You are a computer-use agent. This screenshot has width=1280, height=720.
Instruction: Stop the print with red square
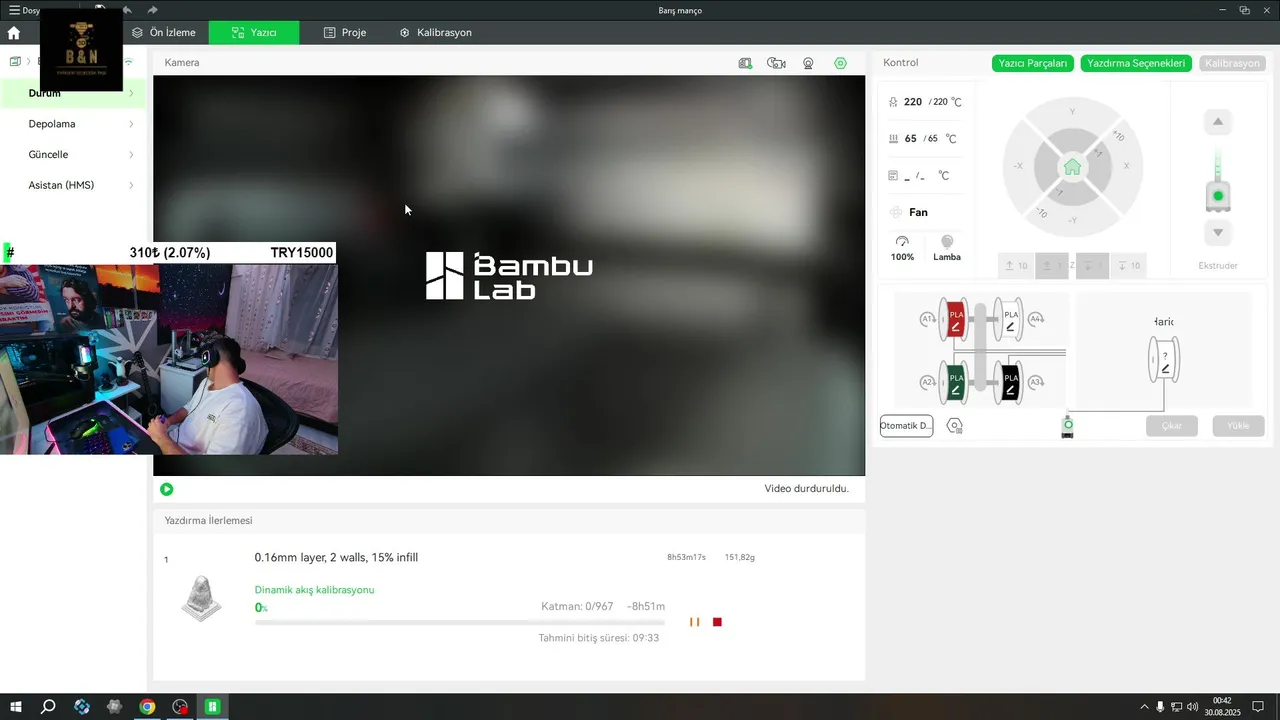pos(717,622)
